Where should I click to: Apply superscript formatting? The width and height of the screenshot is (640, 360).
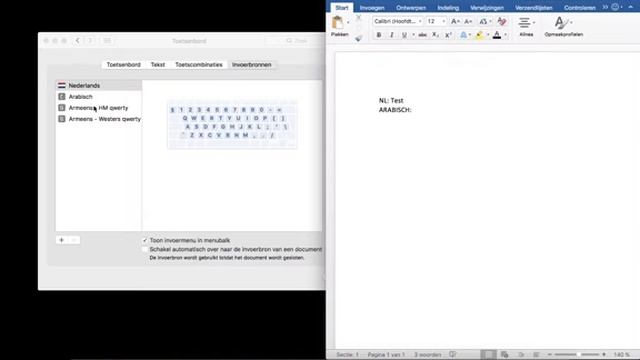[448, 35]
